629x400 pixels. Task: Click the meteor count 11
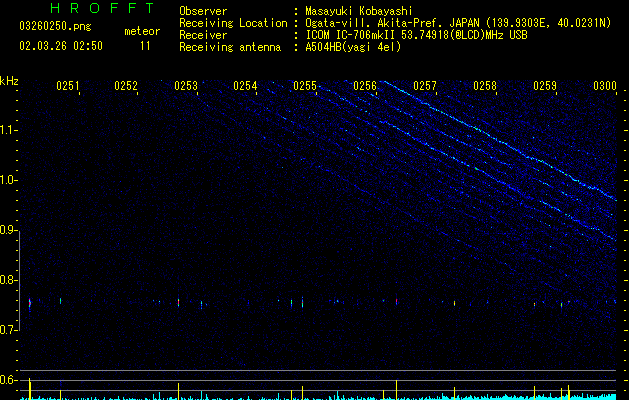click(145, 46)
